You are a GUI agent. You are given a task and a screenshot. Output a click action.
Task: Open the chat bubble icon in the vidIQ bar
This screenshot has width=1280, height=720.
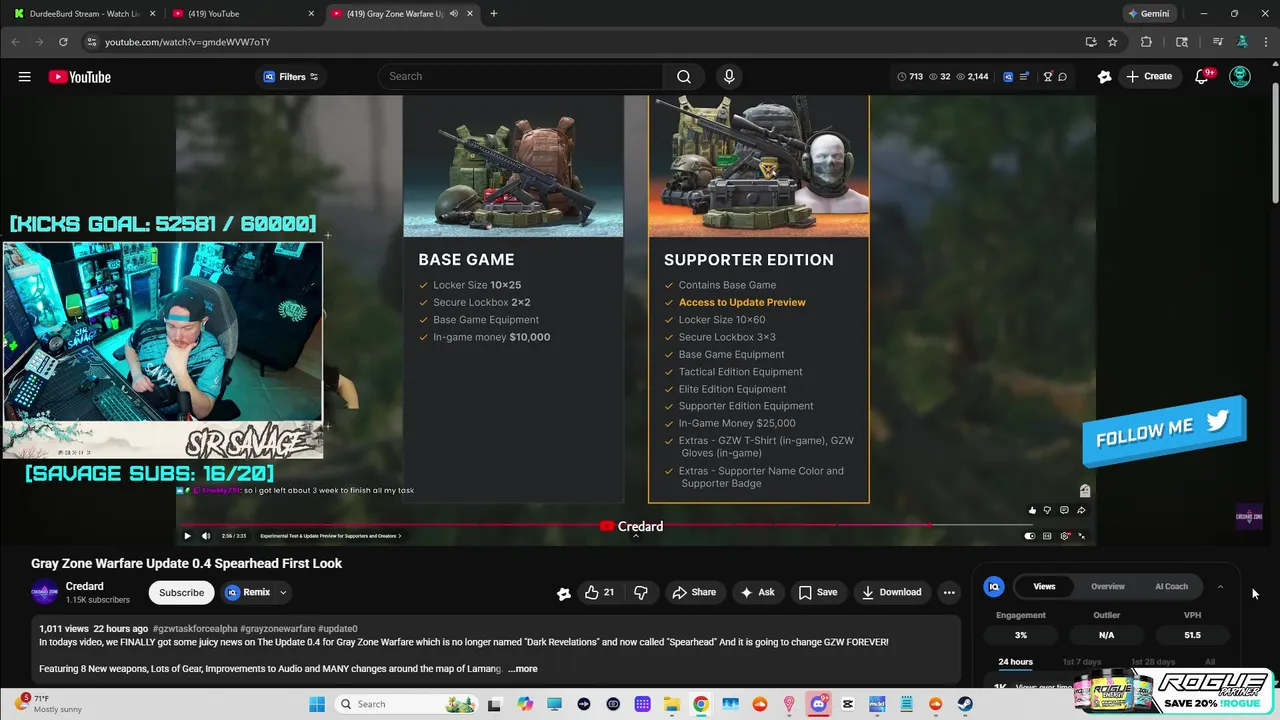1063,77
